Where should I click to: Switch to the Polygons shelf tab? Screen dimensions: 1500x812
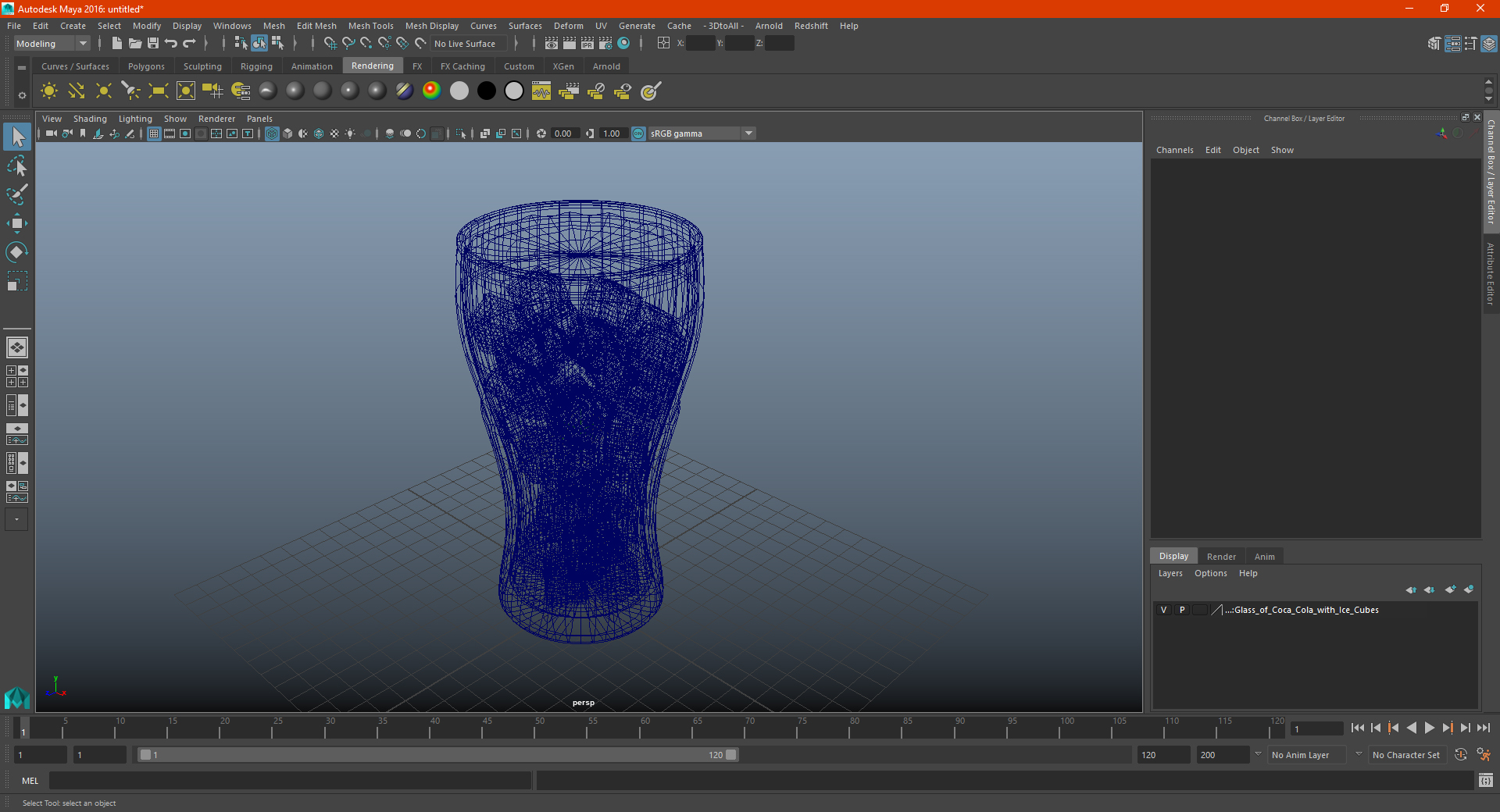click(146, 66)
